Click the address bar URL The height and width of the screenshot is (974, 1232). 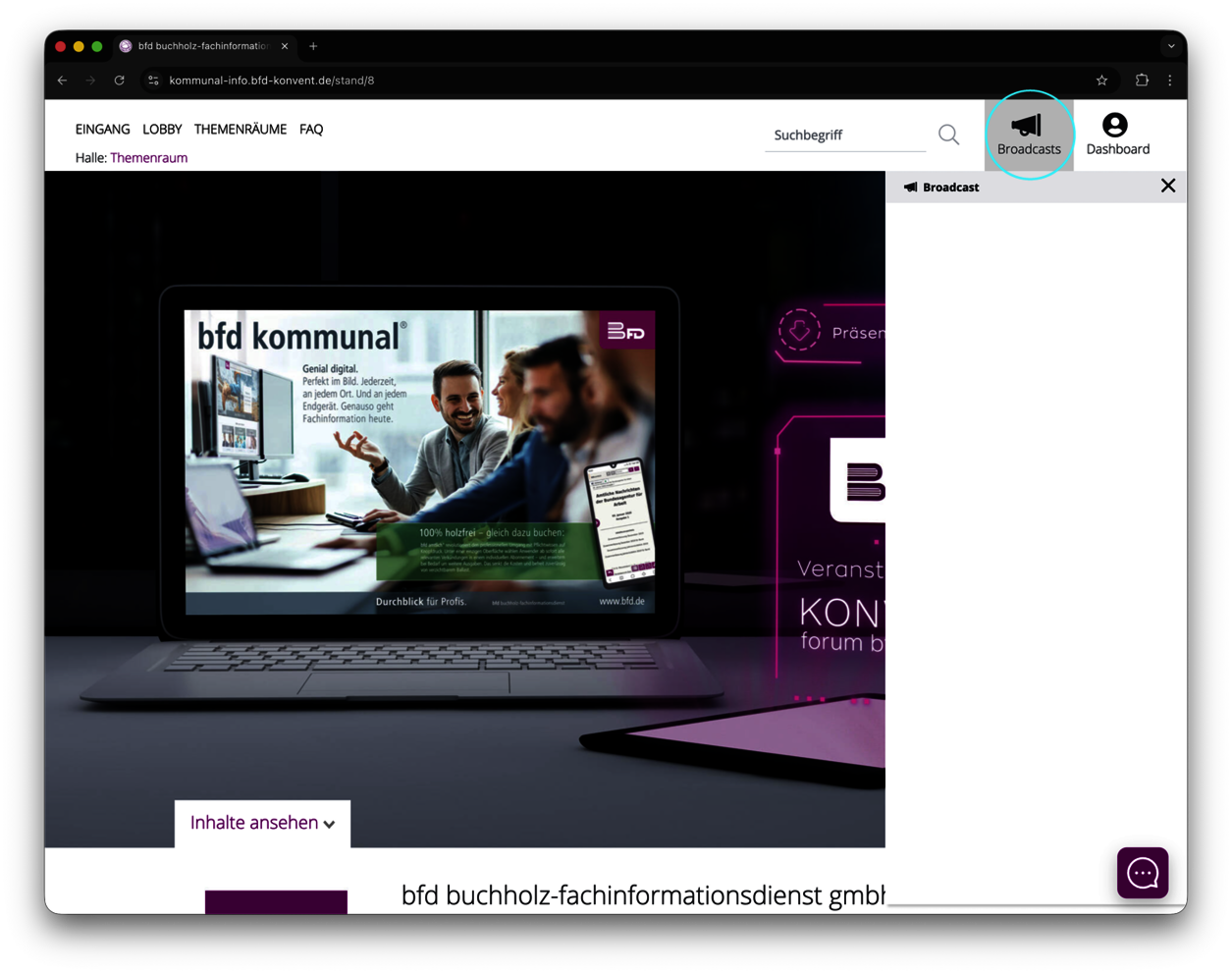click(x=272, y=81)
